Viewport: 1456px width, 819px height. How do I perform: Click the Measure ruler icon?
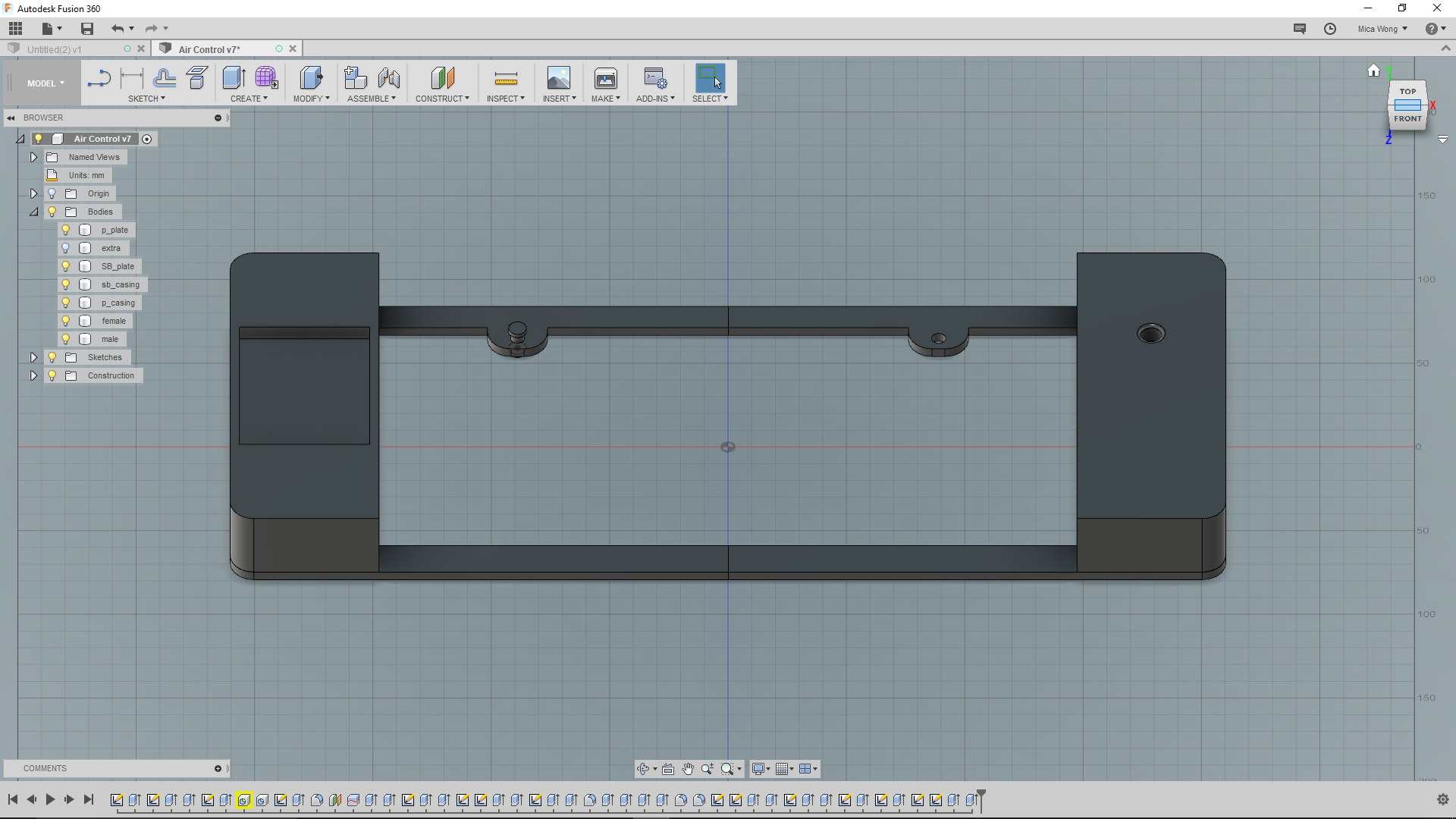click(x=506, y=78)
